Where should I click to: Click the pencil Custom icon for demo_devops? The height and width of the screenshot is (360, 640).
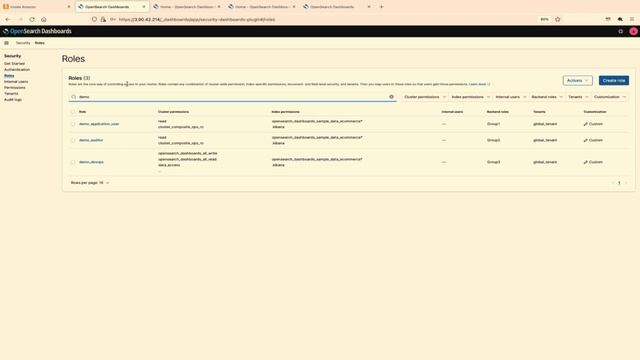coord(586,162)
